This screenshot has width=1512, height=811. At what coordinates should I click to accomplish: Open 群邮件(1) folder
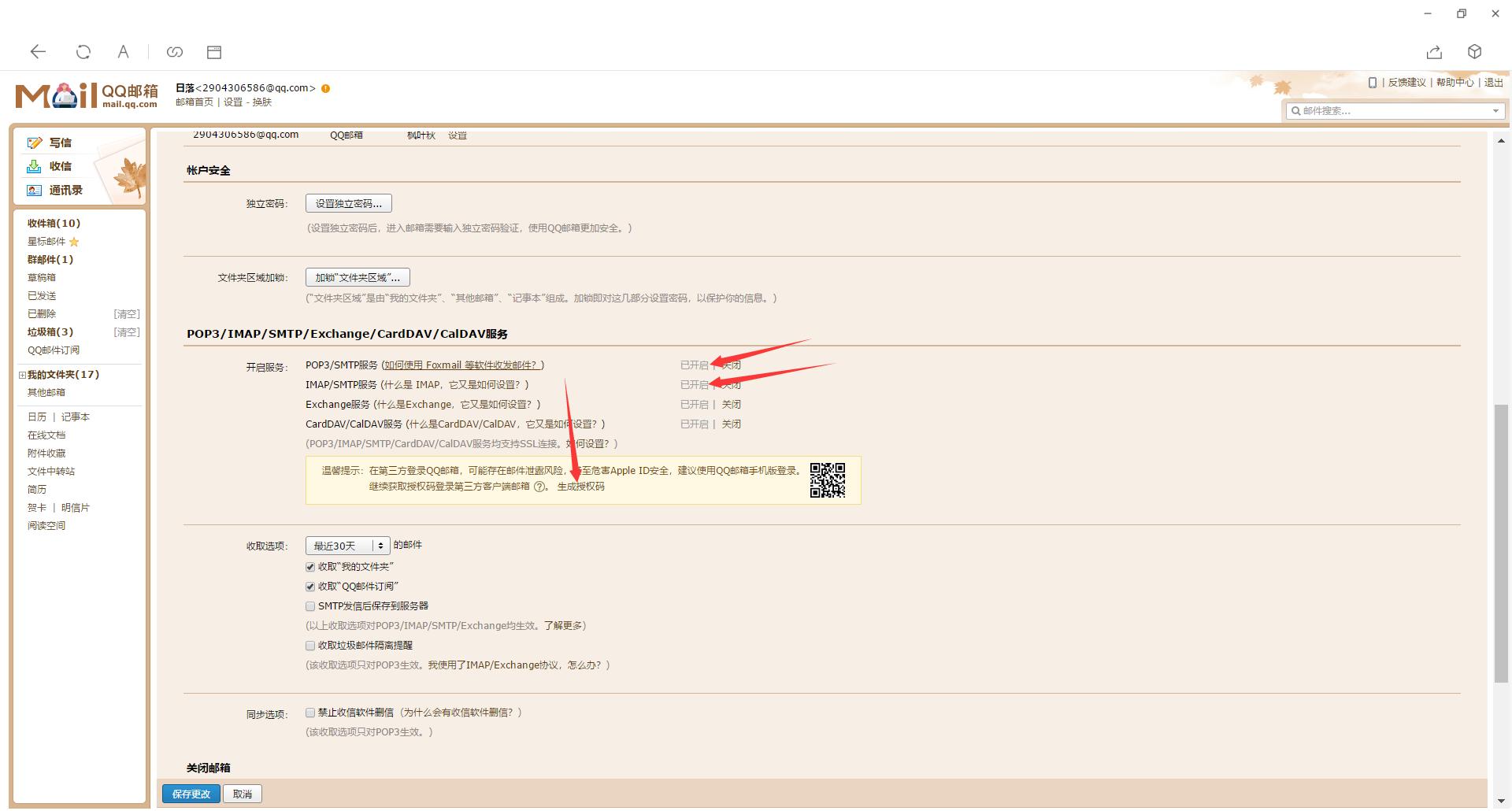click(50, 260)
